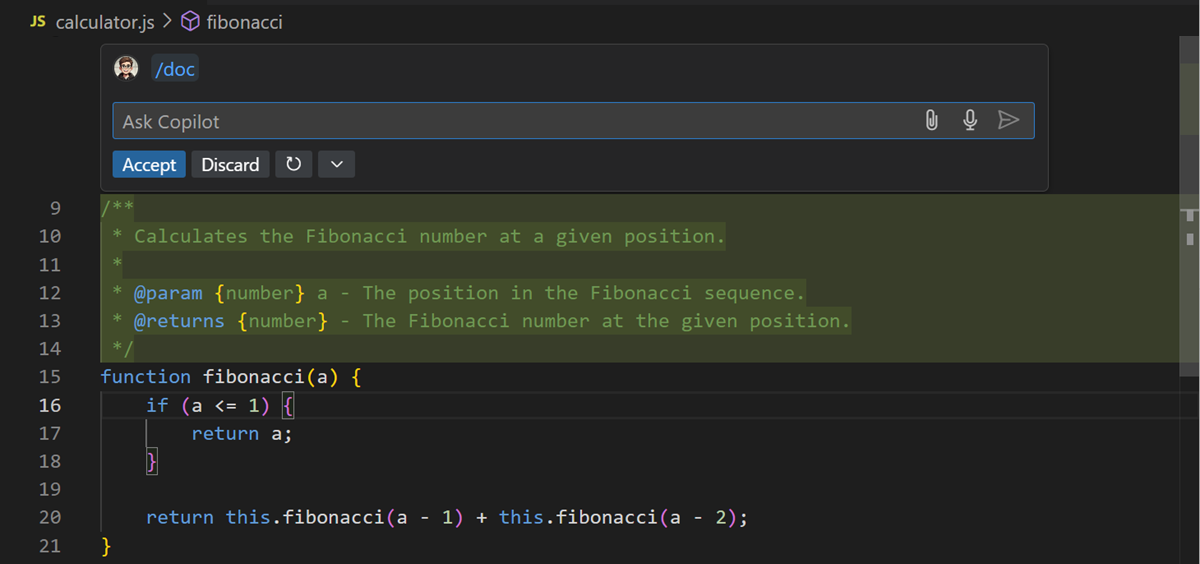Click the user avatar beside /doc

tap(126, 69)
